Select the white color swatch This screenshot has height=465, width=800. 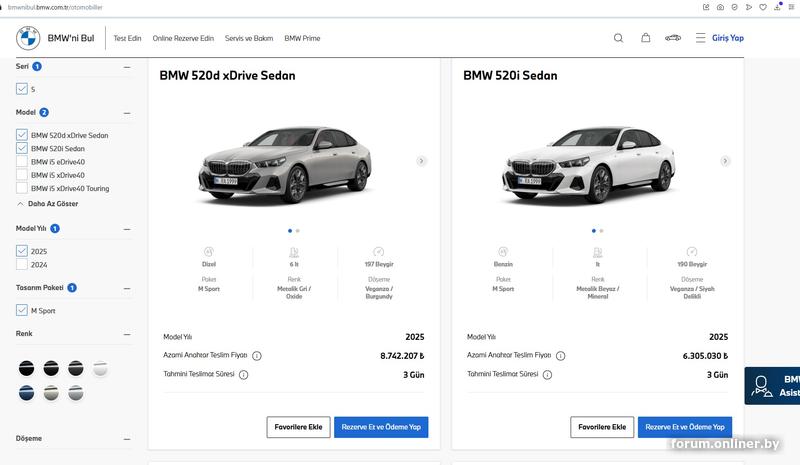(x=101, y=369)
